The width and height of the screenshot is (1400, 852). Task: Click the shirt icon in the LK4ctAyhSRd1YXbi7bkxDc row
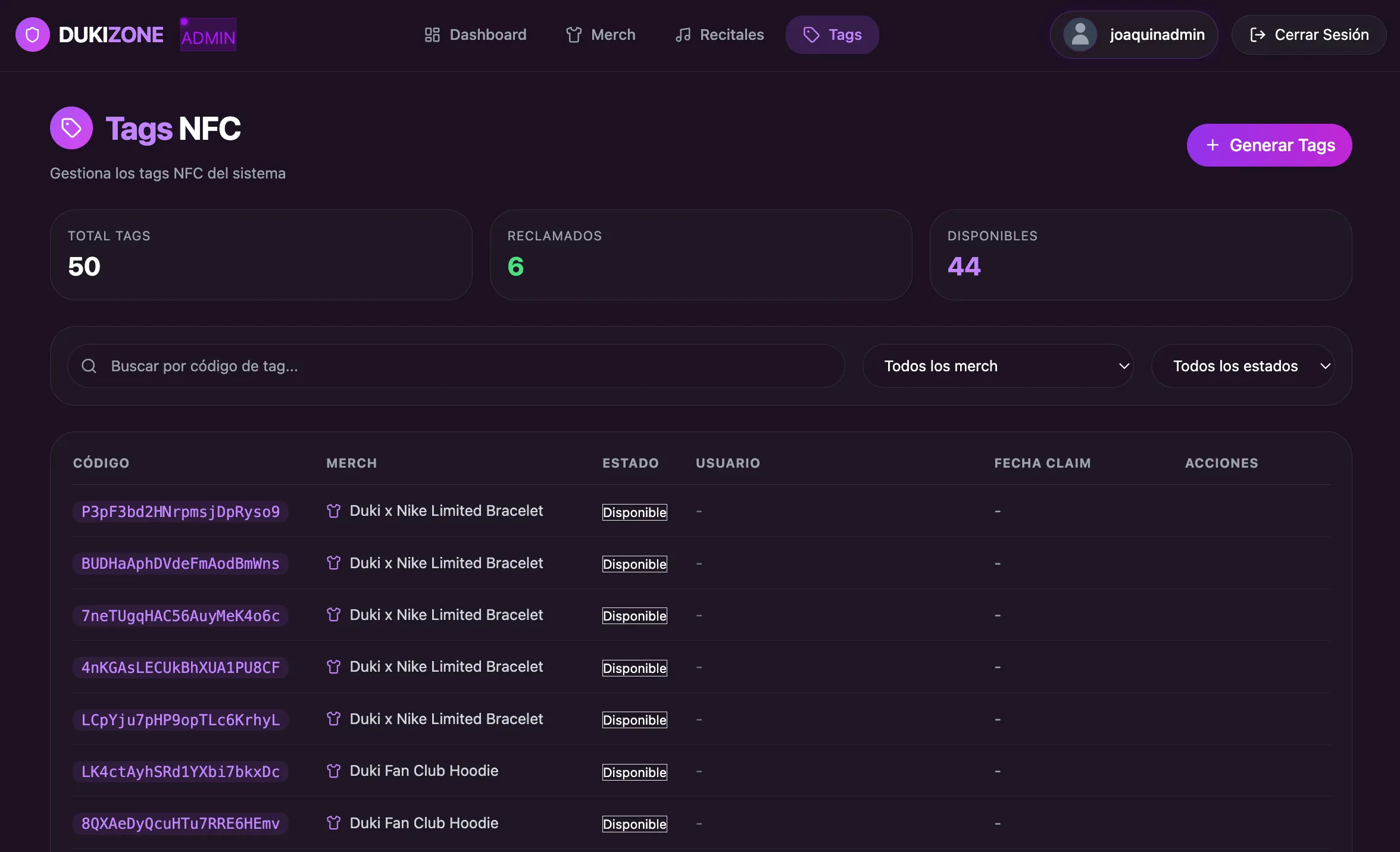point(334,771)
